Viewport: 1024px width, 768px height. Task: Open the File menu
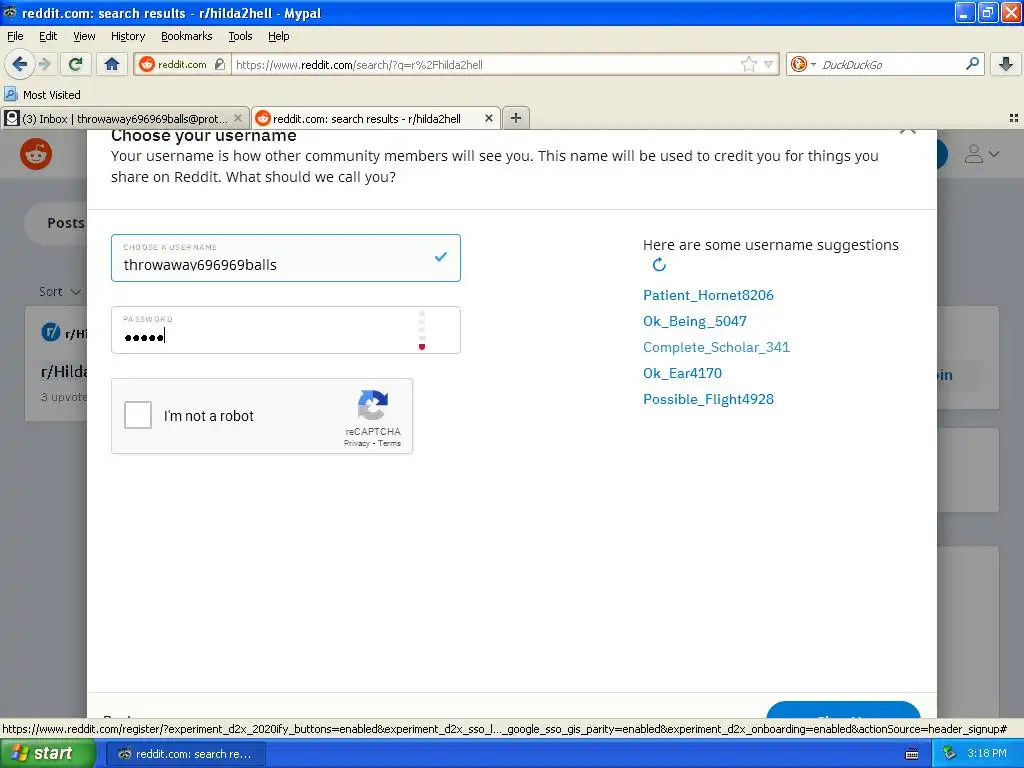15,36
